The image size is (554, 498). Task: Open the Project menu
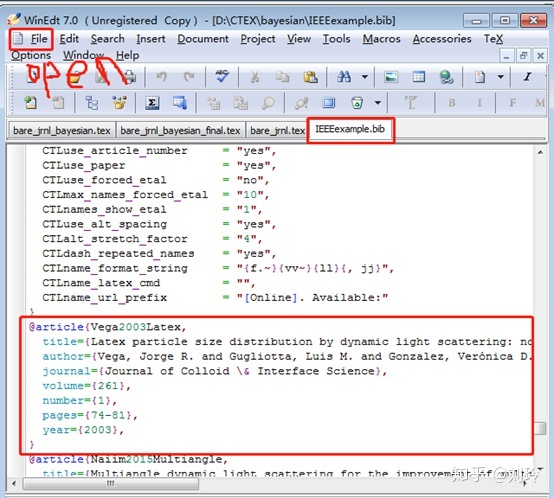[258, 39]
